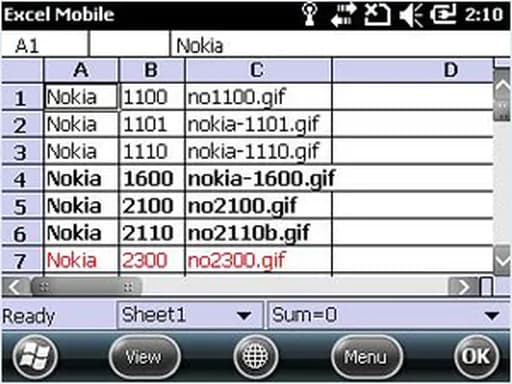The image size is (512, 384).
Task: Tap the on-screen keyboard globe icon
Action: [255, 356]
